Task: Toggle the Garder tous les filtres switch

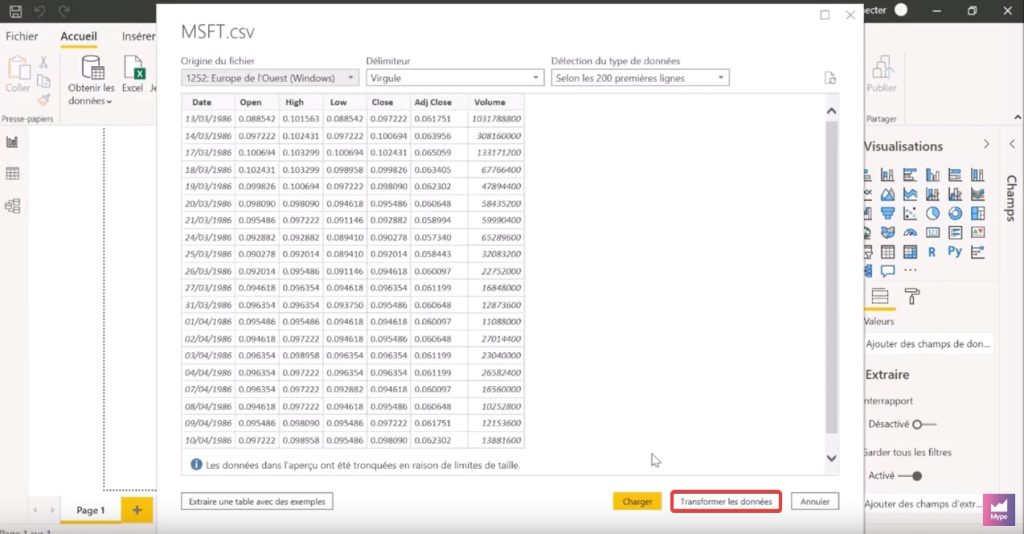Action: coord(910,476)
